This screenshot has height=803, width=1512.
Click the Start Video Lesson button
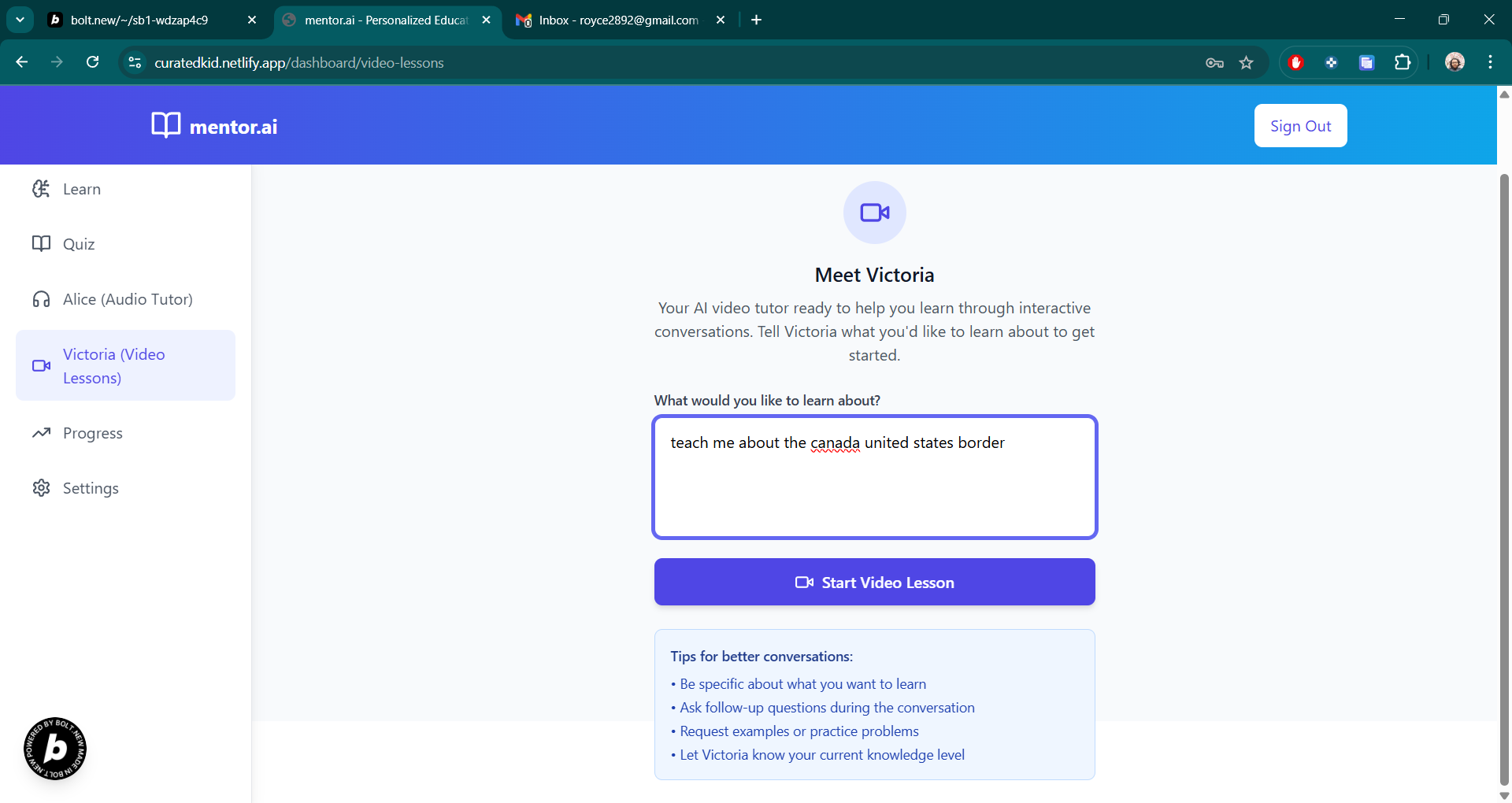pos(874,582)
